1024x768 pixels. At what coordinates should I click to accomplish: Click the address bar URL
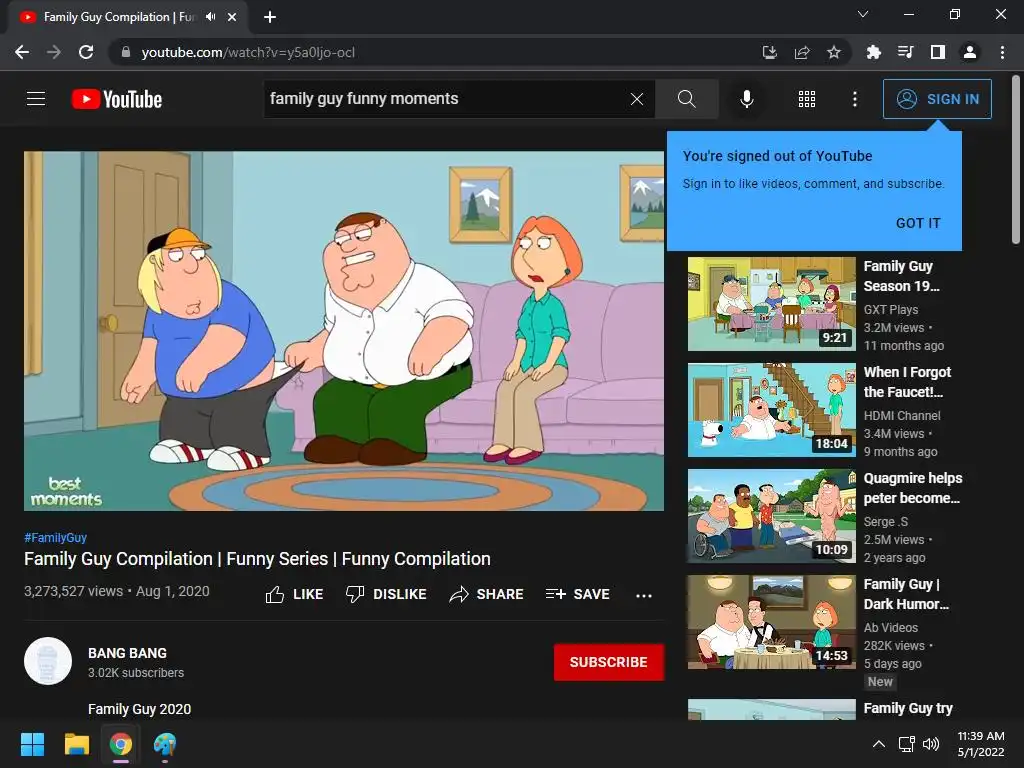coord(248,52)
